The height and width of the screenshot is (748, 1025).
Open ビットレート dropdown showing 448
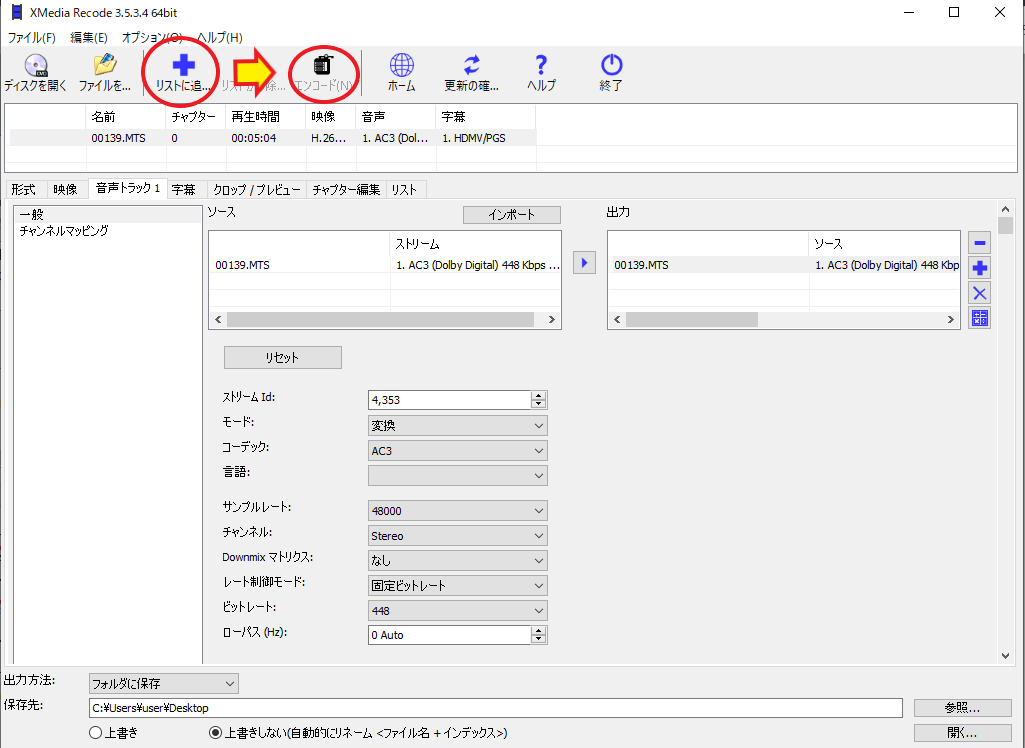click(458, 611)
